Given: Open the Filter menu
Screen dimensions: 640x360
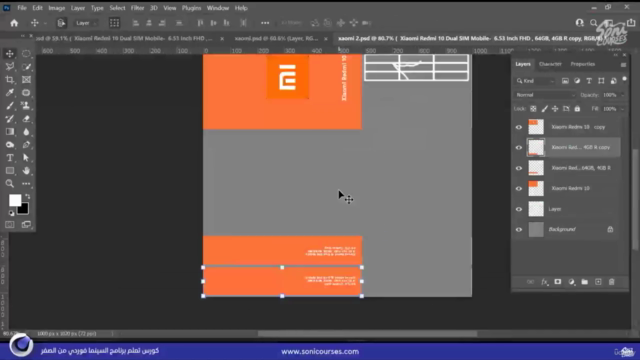Looking at the screenshot, I should (x=137, y=8).
